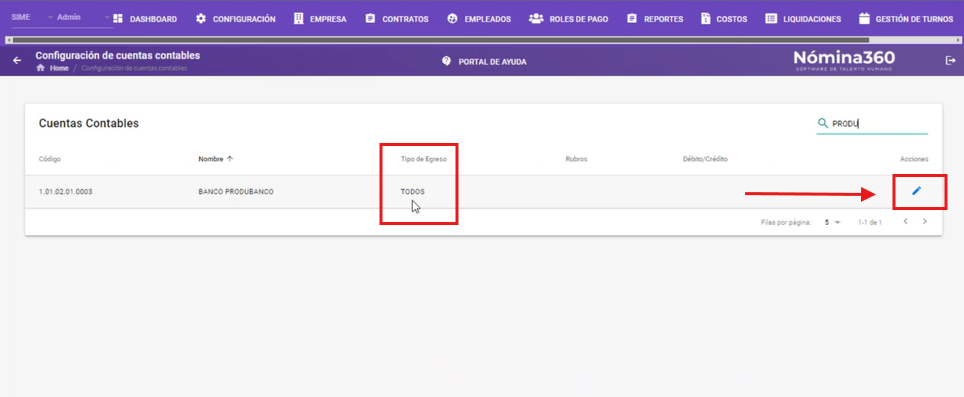Click the Tipo de Egreso column header
Viewport: 964px width, 397px height.
pyautogui.click(x=424, y=159)
